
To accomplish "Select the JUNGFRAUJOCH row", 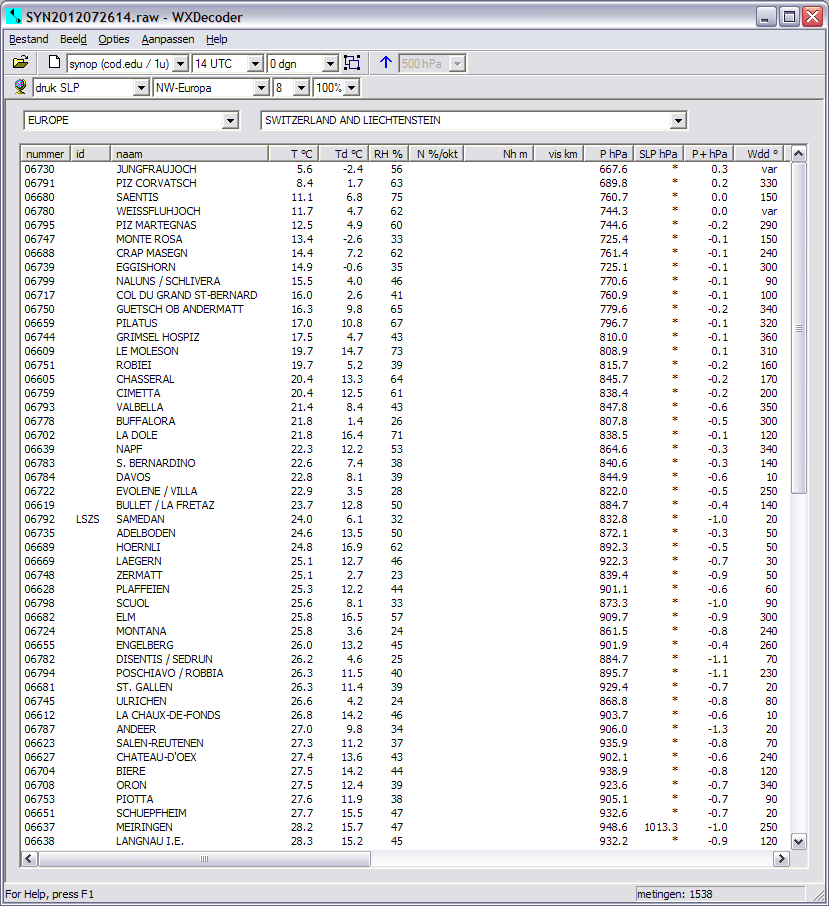I will coord(404,169).
